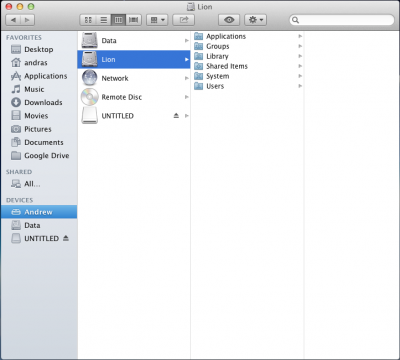This screenshot has height=360, width=400.
Task: Expand arrow next to Groups folder
Action: (x=300, y=46)
